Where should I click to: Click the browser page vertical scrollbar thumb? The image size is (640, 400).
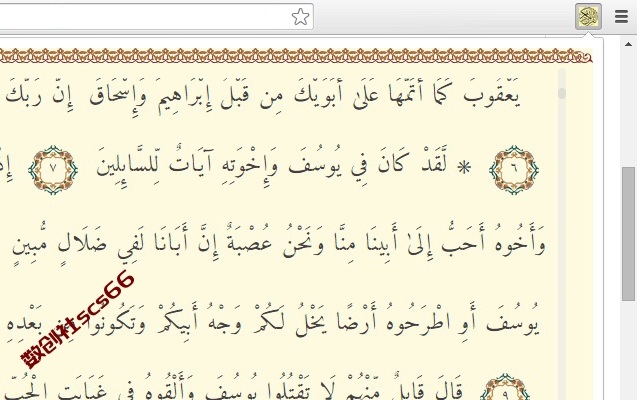pos(628,233)
